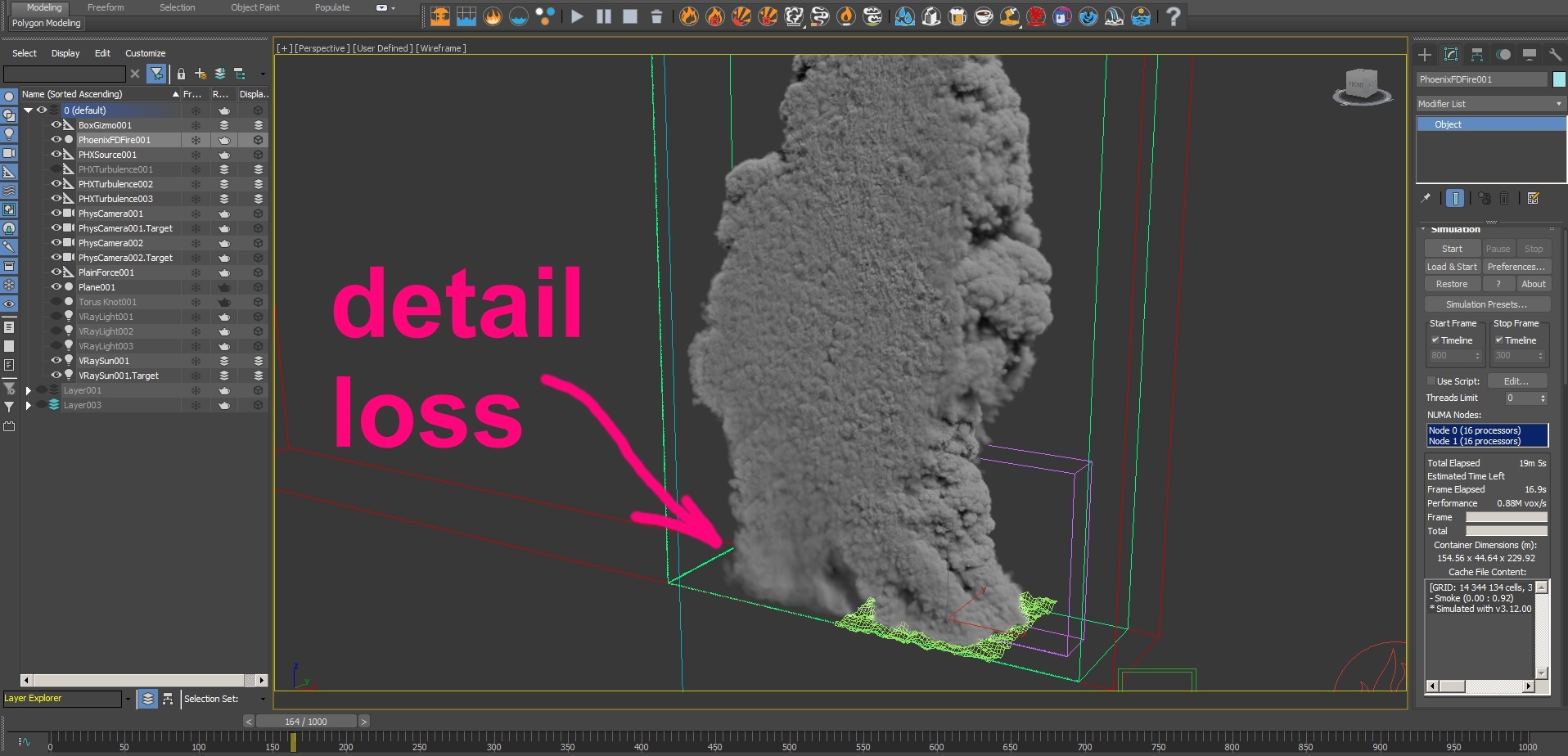Open the Display command panel tab
The image size is (1568, 756).
(1530, 54)
